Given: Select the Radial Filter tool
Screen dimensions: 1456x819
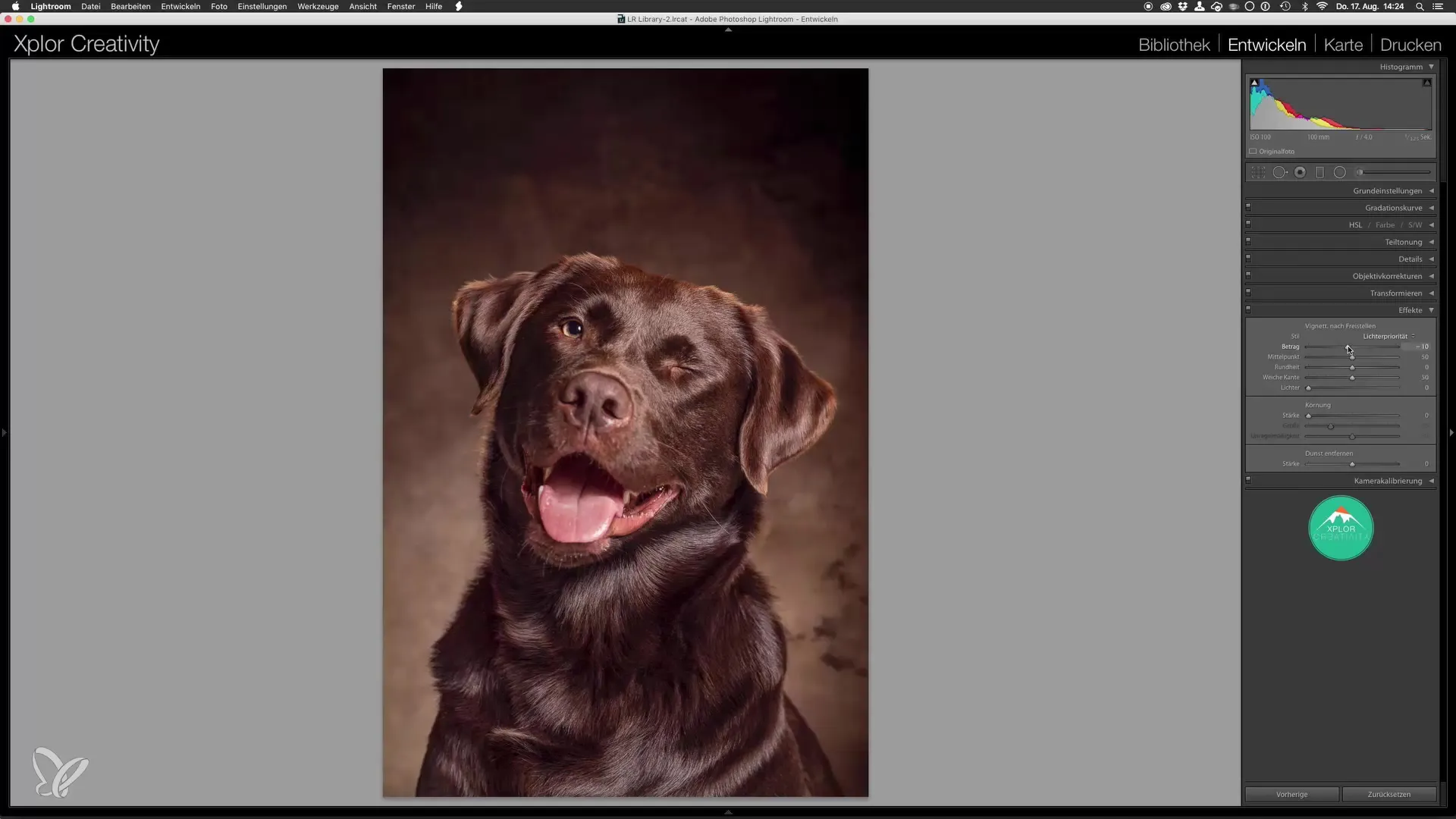Looking at the screenshot, I should [x=1340, y=173].
